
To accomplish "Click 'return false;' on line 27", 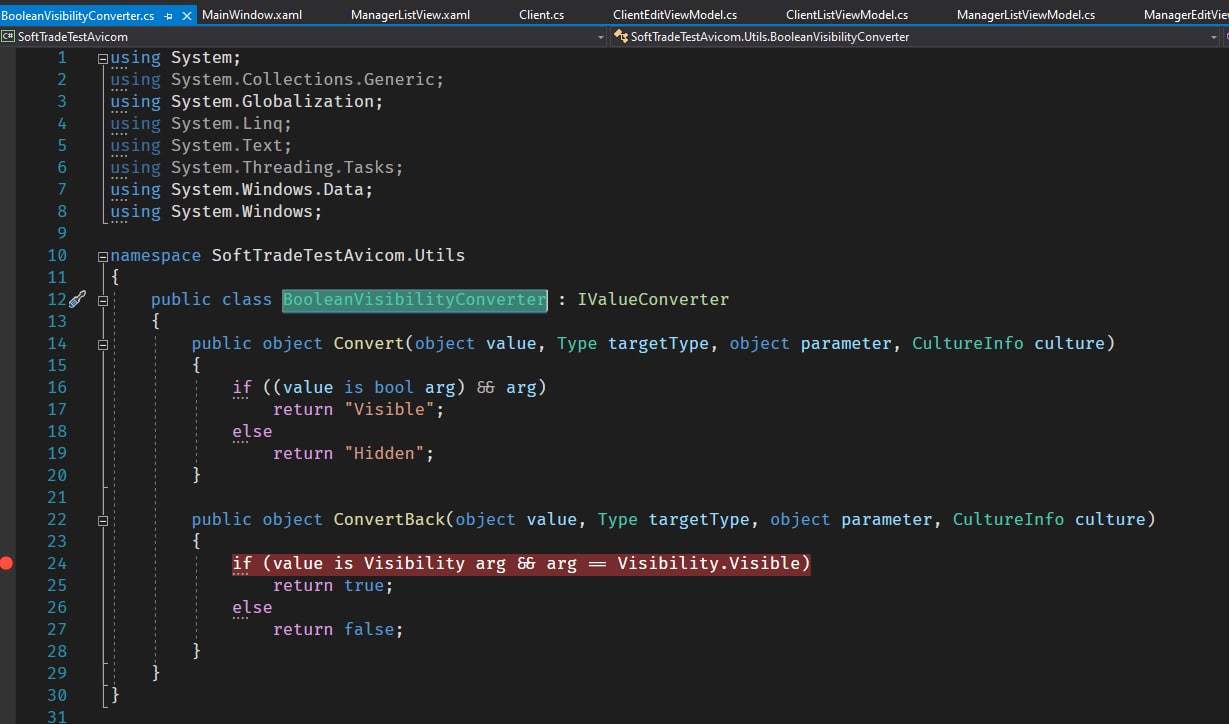I will coord(338,630).
